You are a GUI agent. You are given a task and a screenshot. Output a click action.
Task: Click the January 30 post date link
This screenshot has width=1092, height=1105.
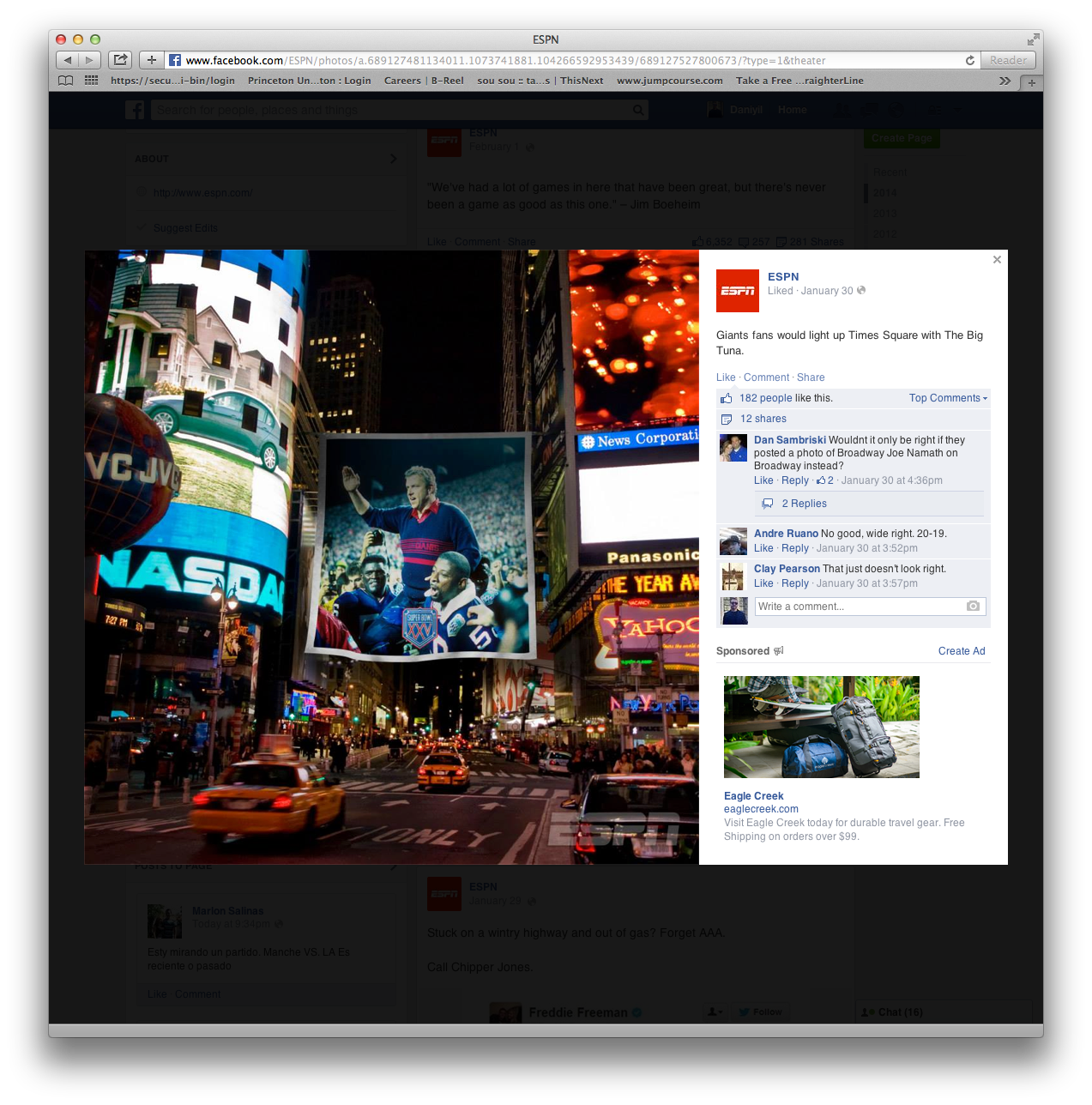tap(827, 291)
